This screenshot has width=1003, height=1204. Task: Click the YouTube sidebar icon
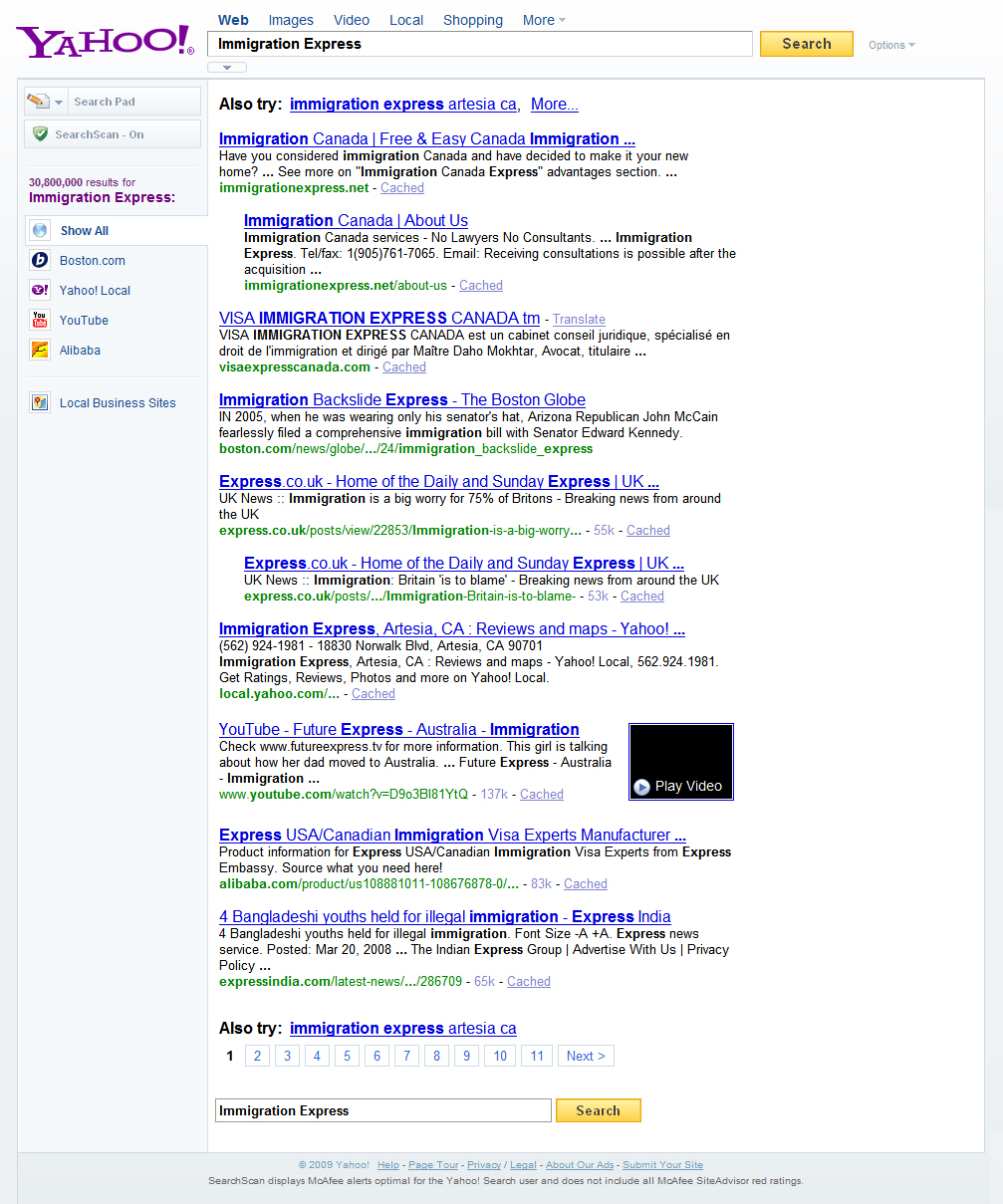pos(40,321)
